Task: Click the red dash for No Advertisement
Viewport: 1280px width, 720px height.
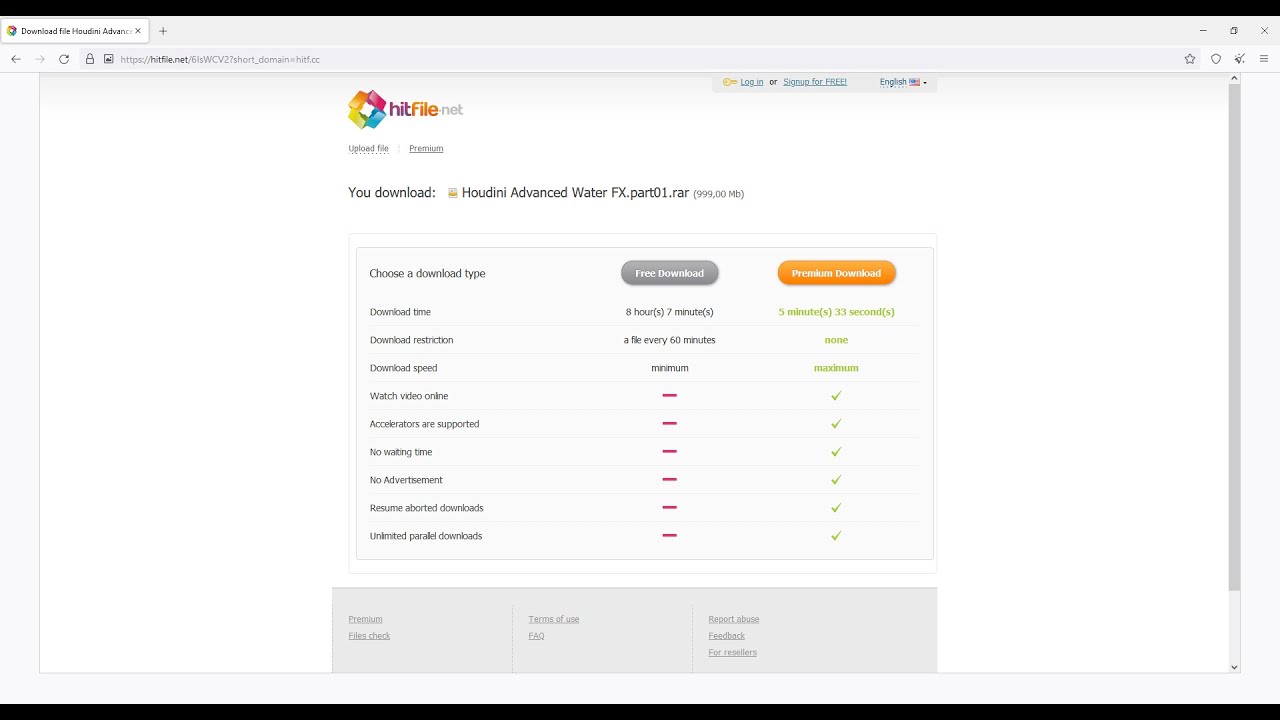Action: (x=670, y=480)
